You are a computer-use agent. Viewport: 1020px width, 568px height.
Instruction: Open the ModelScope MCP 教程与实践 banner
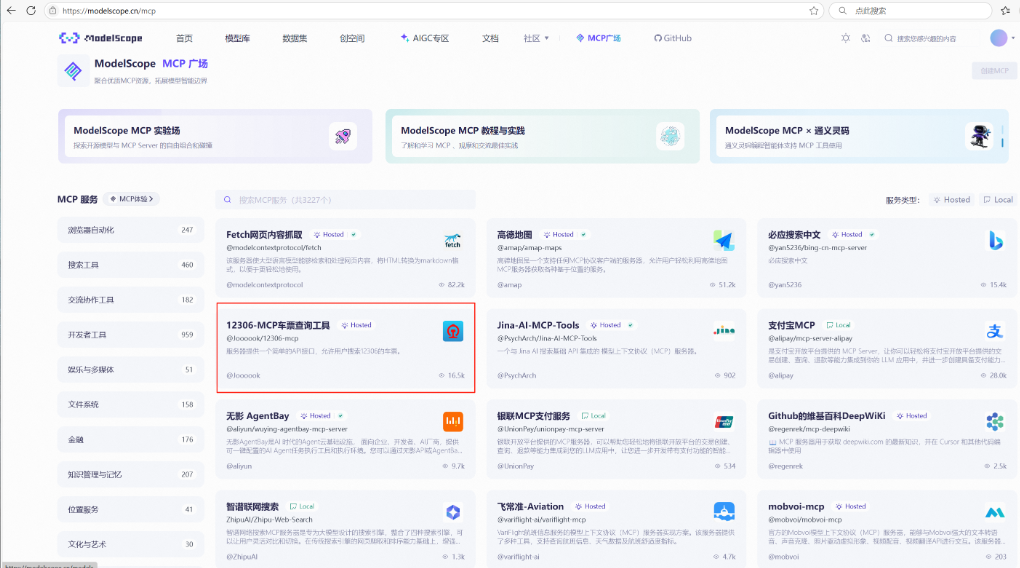[543, 136]
